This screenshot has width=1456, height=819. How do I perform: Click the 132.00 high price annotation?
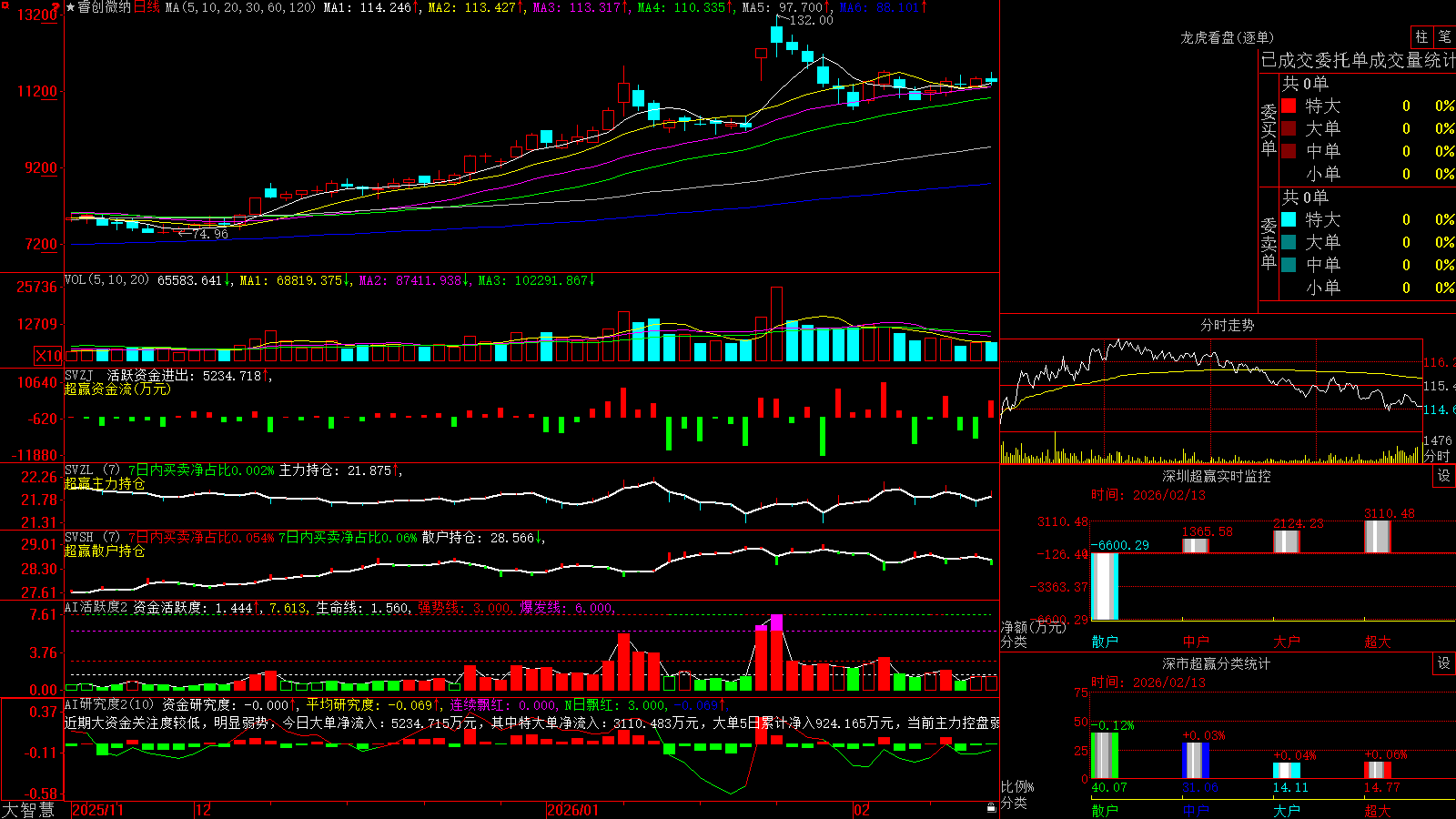[811, 20]
